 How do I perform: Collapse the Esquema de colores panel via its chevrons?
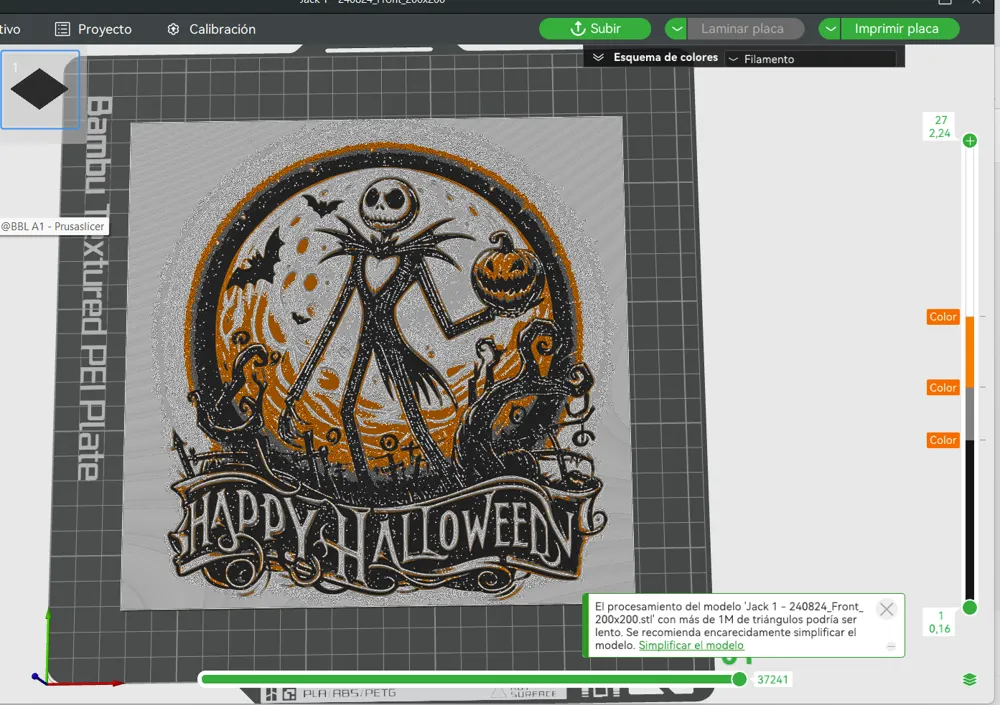point(597,57)
